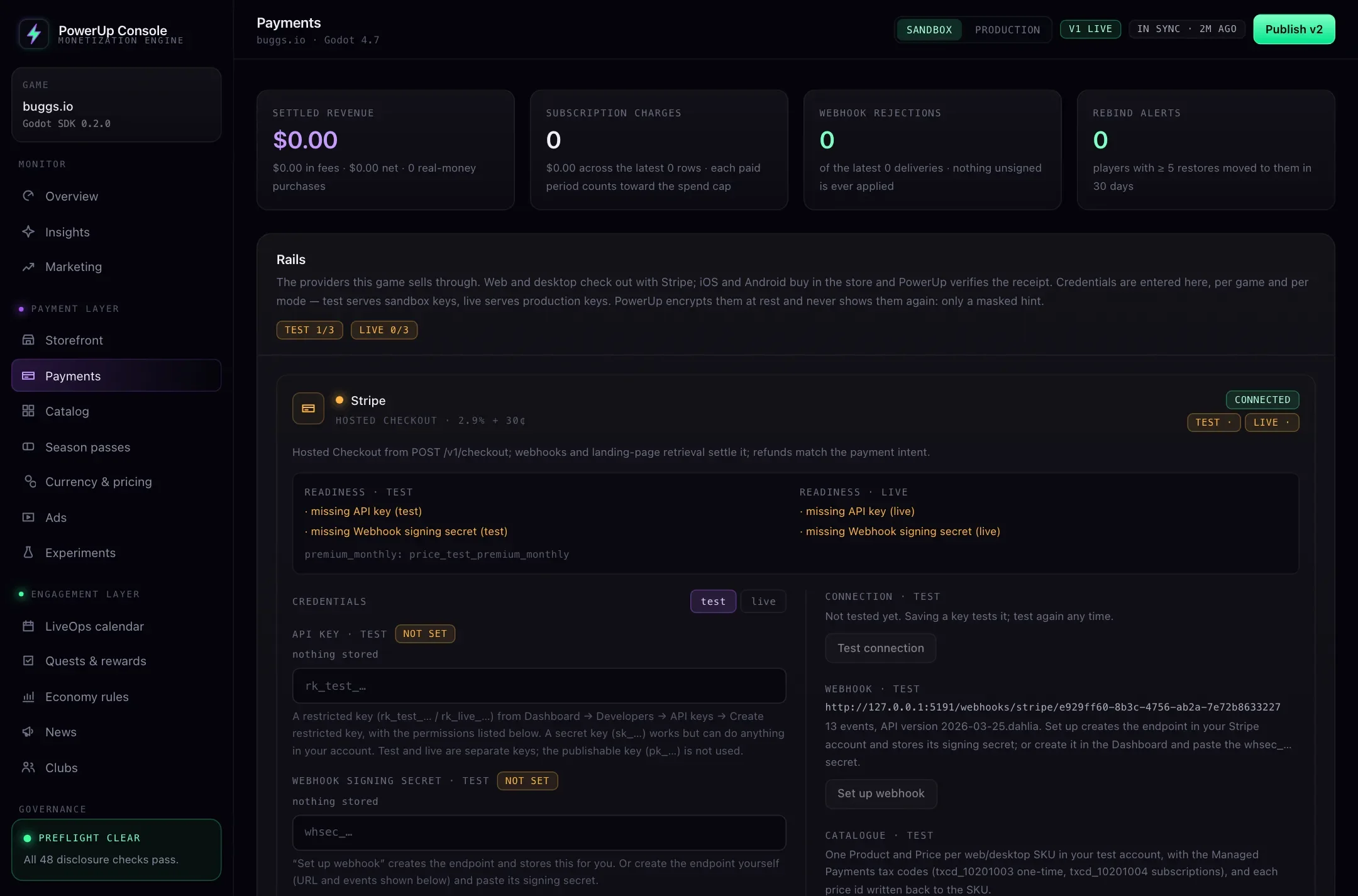Click the Quests & rewards checkbox icon
Screen dimensions: 1358x896
[28, 660]
